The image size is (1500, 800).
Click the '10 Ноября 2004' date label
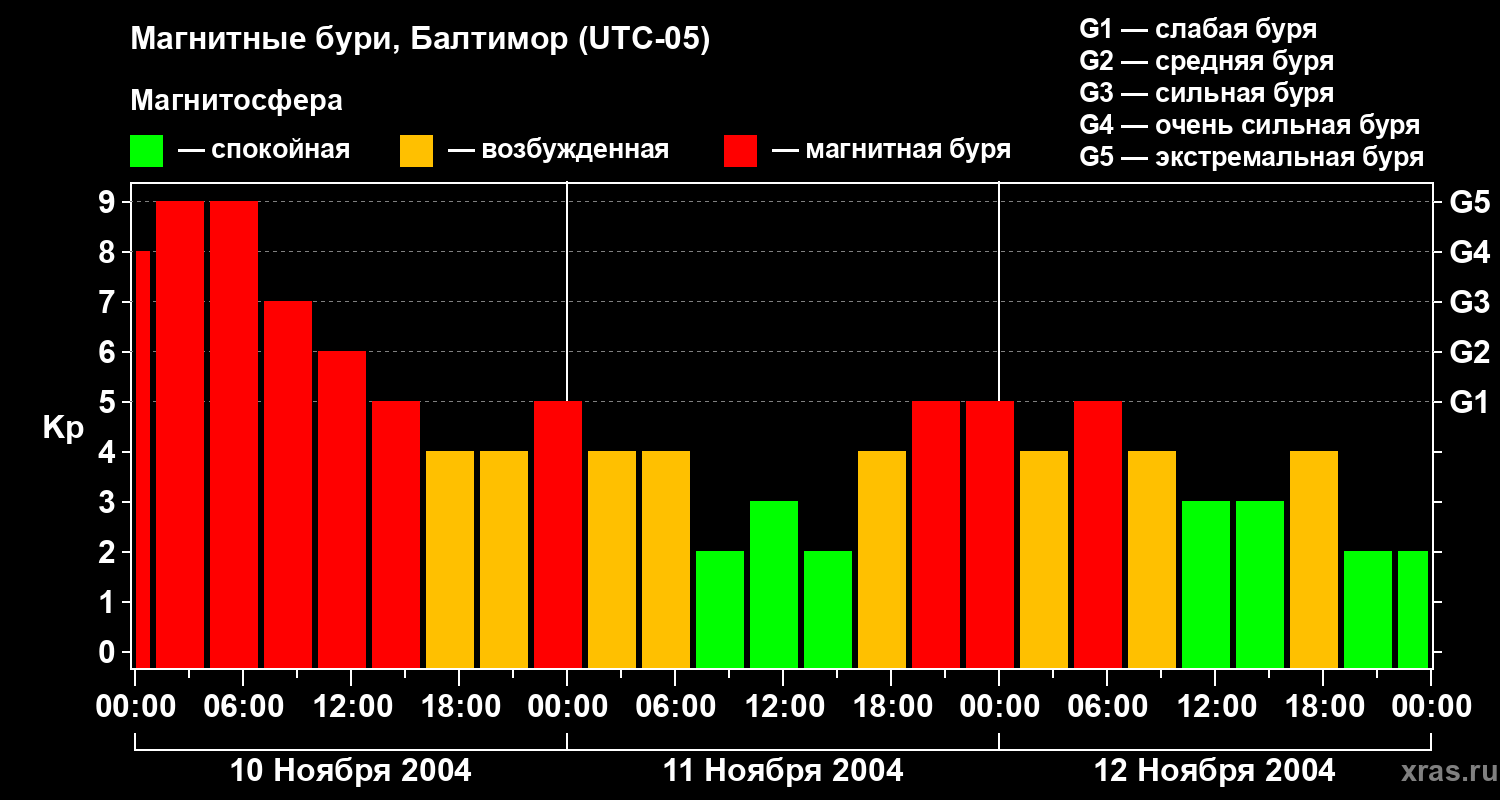pos(350,770)
